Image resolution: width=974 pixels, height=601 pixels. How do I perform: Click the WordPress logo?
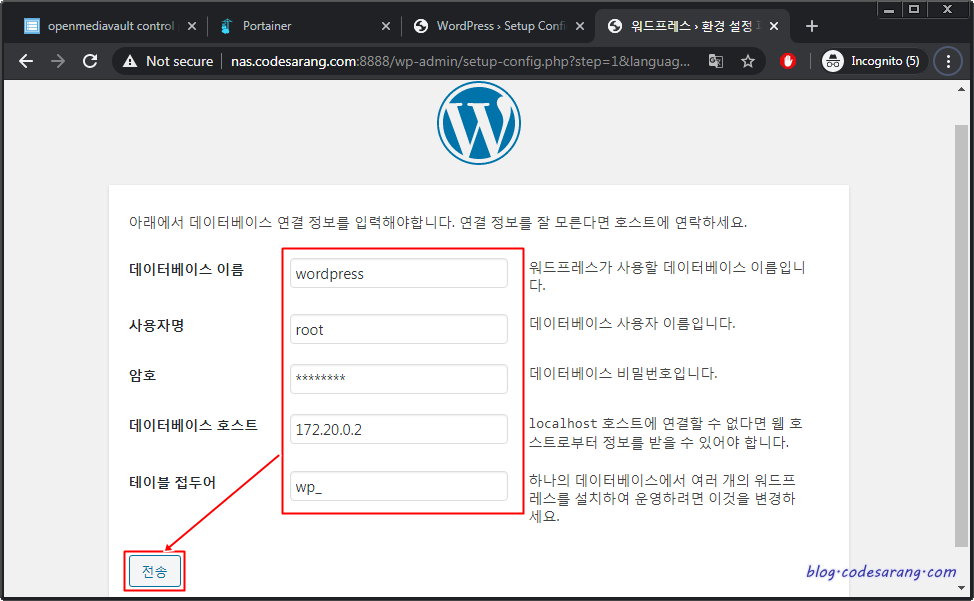pyautogui.click(x=478, y=123)
